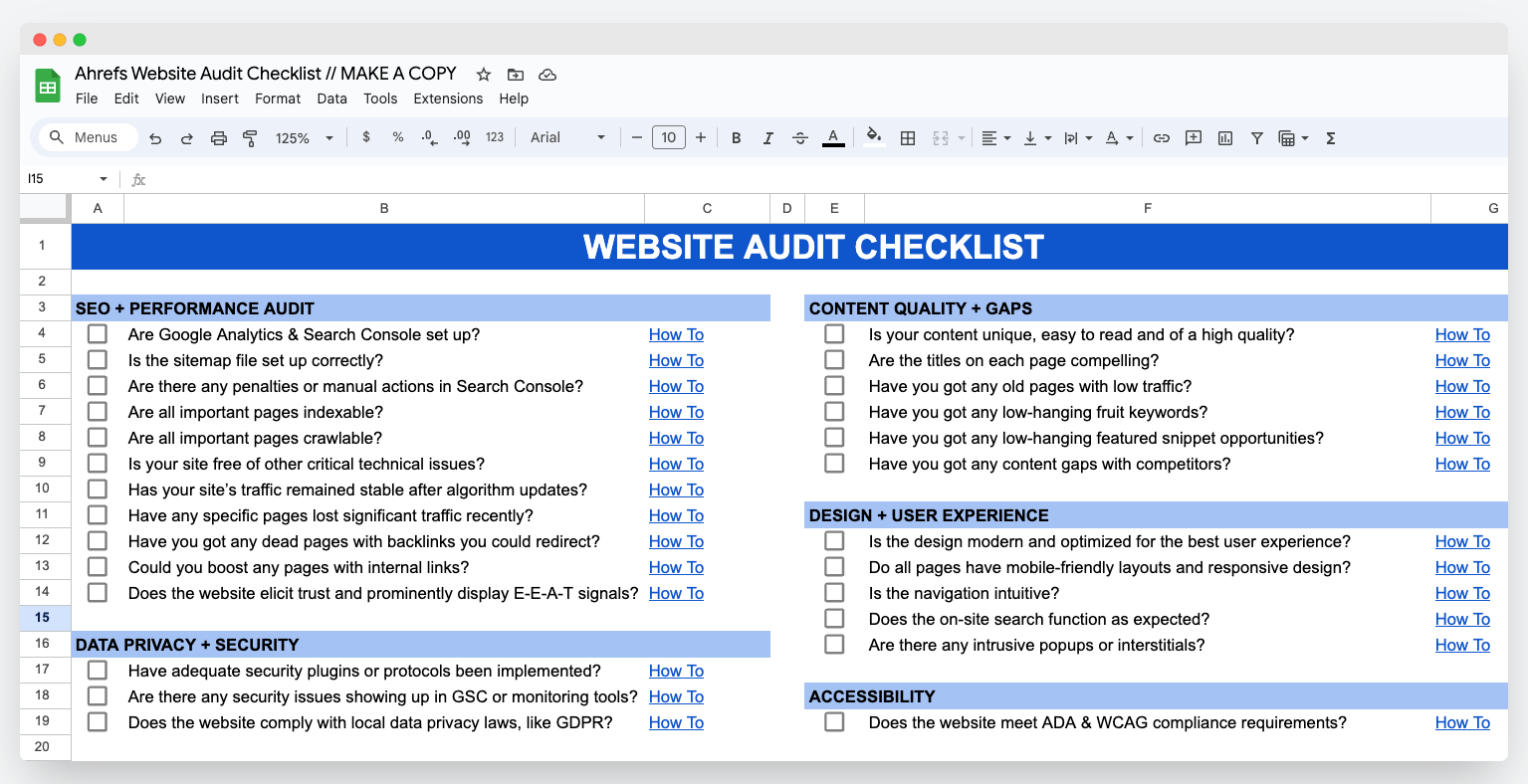Check off the ADA & WCAG compliance item
1528x784 pixels.
tap(833, 721)
